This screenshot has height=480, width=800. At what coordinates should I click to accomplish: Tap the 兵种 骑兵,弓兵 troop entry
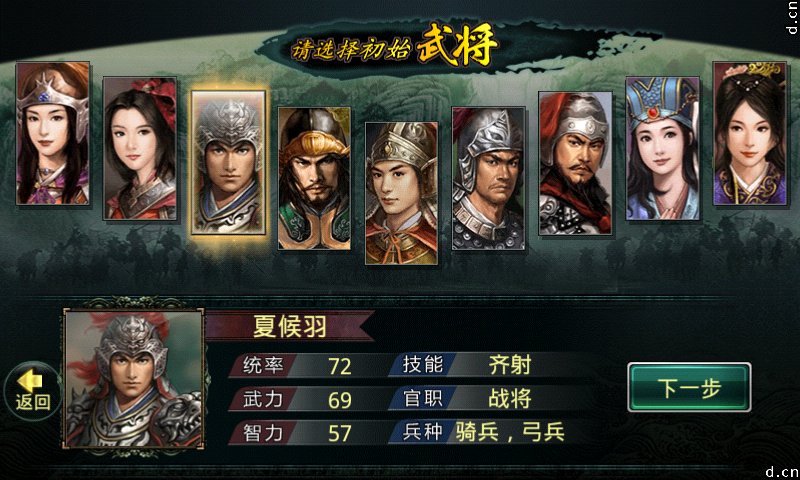480,432
